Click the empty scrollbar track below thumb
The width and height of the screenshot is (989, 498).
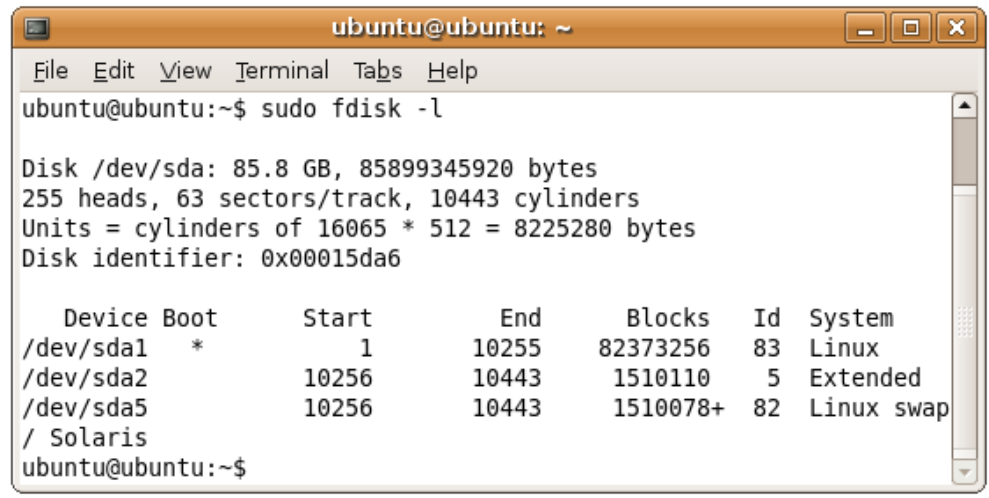point(964,323)
